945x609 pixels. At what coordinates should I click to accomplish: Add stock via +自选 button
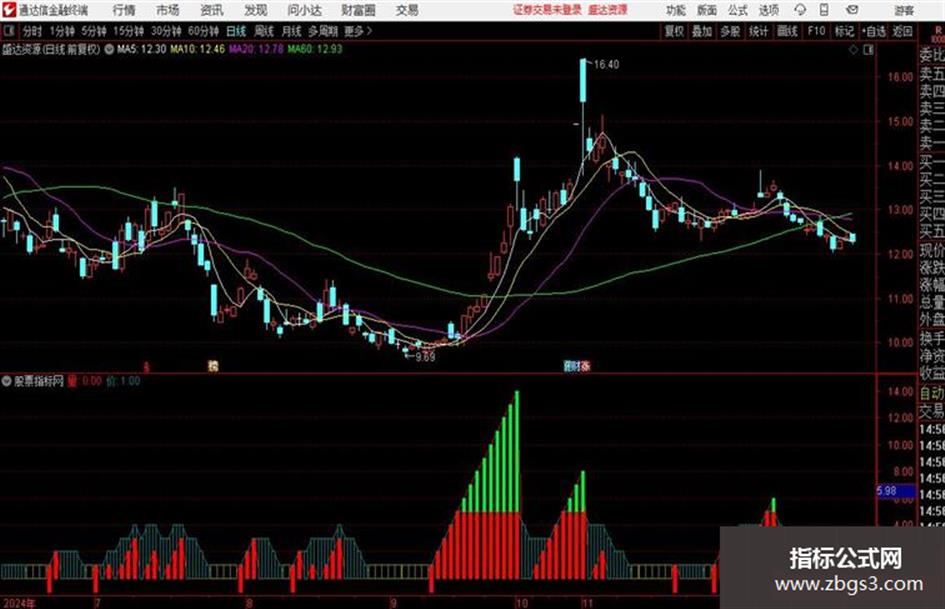click(x=873, y=31)
